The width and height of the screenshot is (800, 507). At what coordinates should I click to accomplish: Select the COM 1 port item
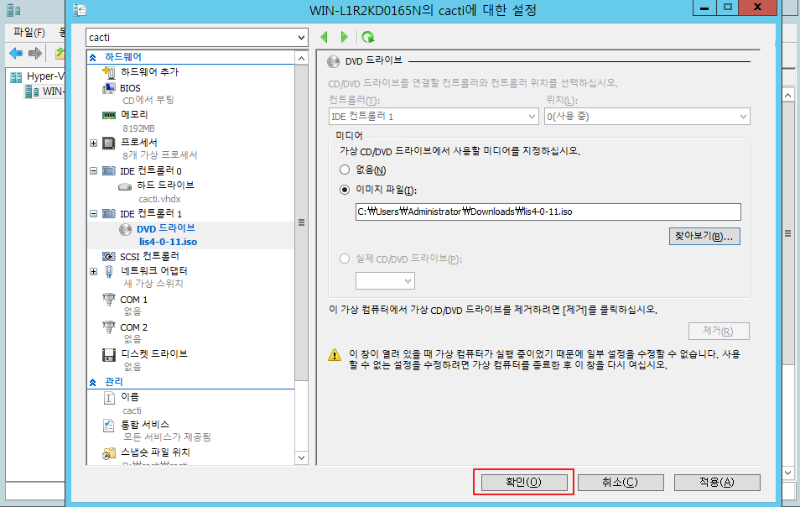pyautogui.click(x=133, y=299)
